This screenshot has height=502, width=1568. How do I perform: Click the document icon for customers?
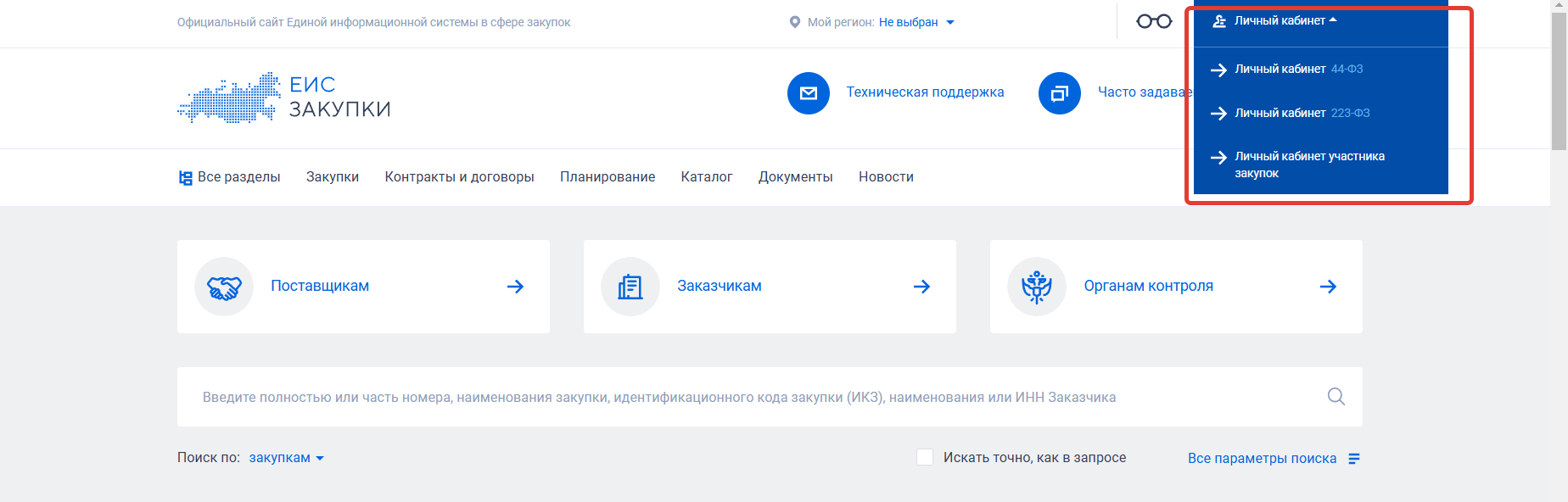click(630, 287)
